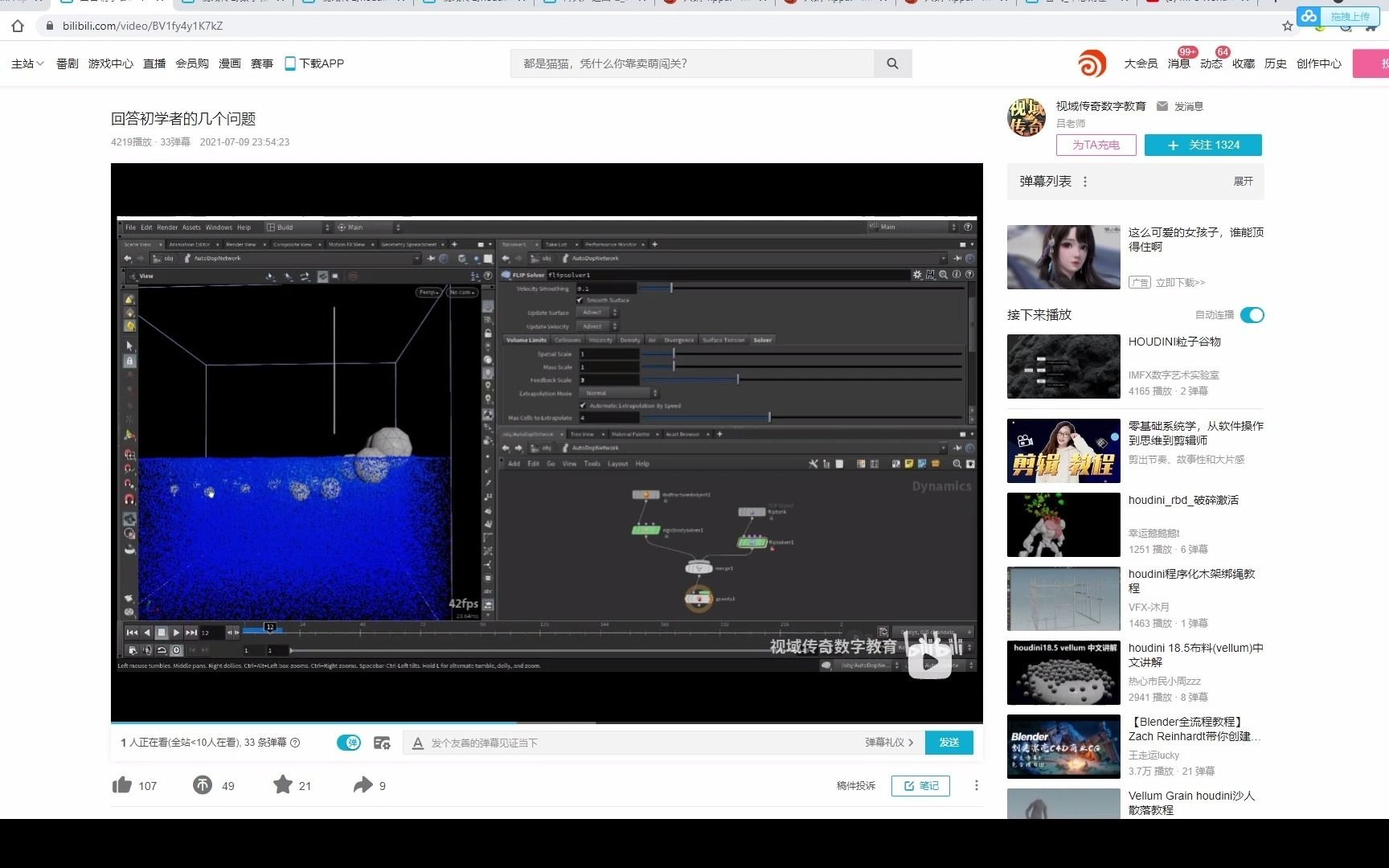Click the 笔记 notes button
Screen dimensions: 1389x868
(920, 785)
